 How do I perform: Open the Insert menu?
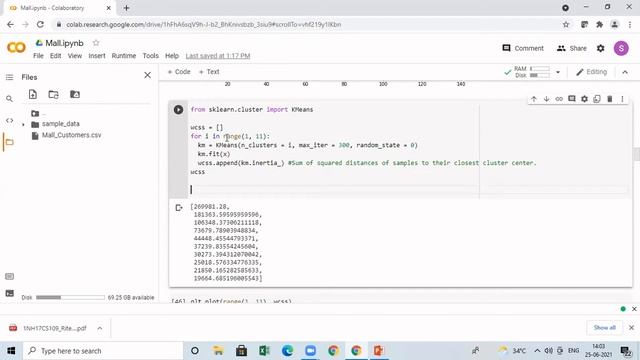coord(97,56)
